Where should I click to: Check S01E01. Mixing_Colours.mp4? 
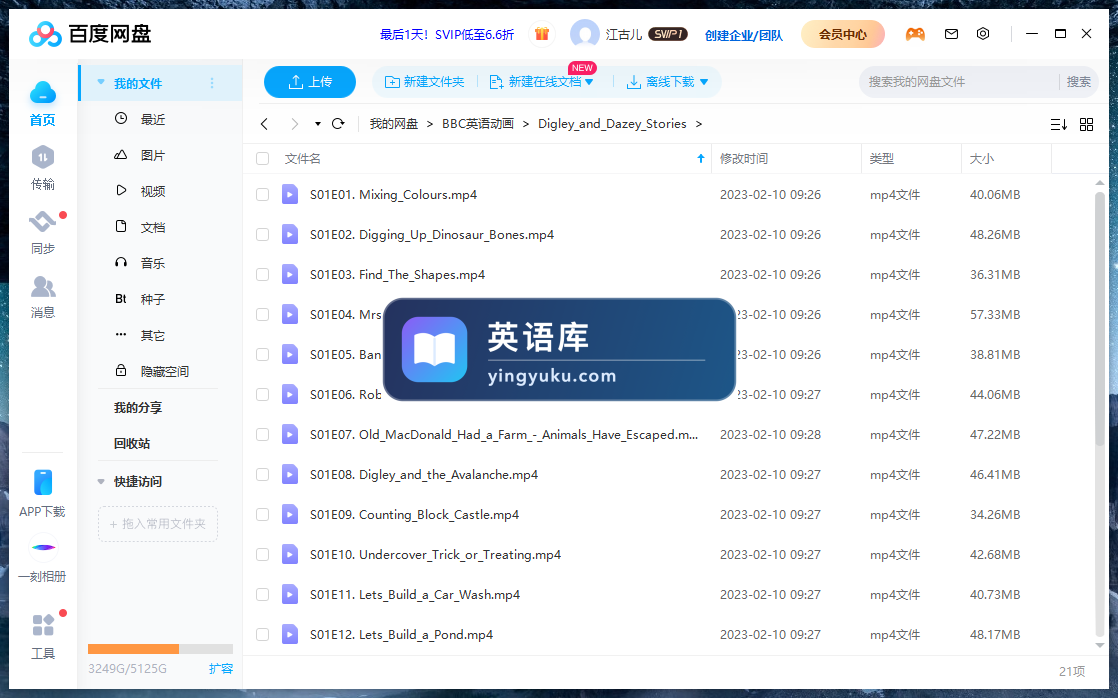(x=262, y=195)
